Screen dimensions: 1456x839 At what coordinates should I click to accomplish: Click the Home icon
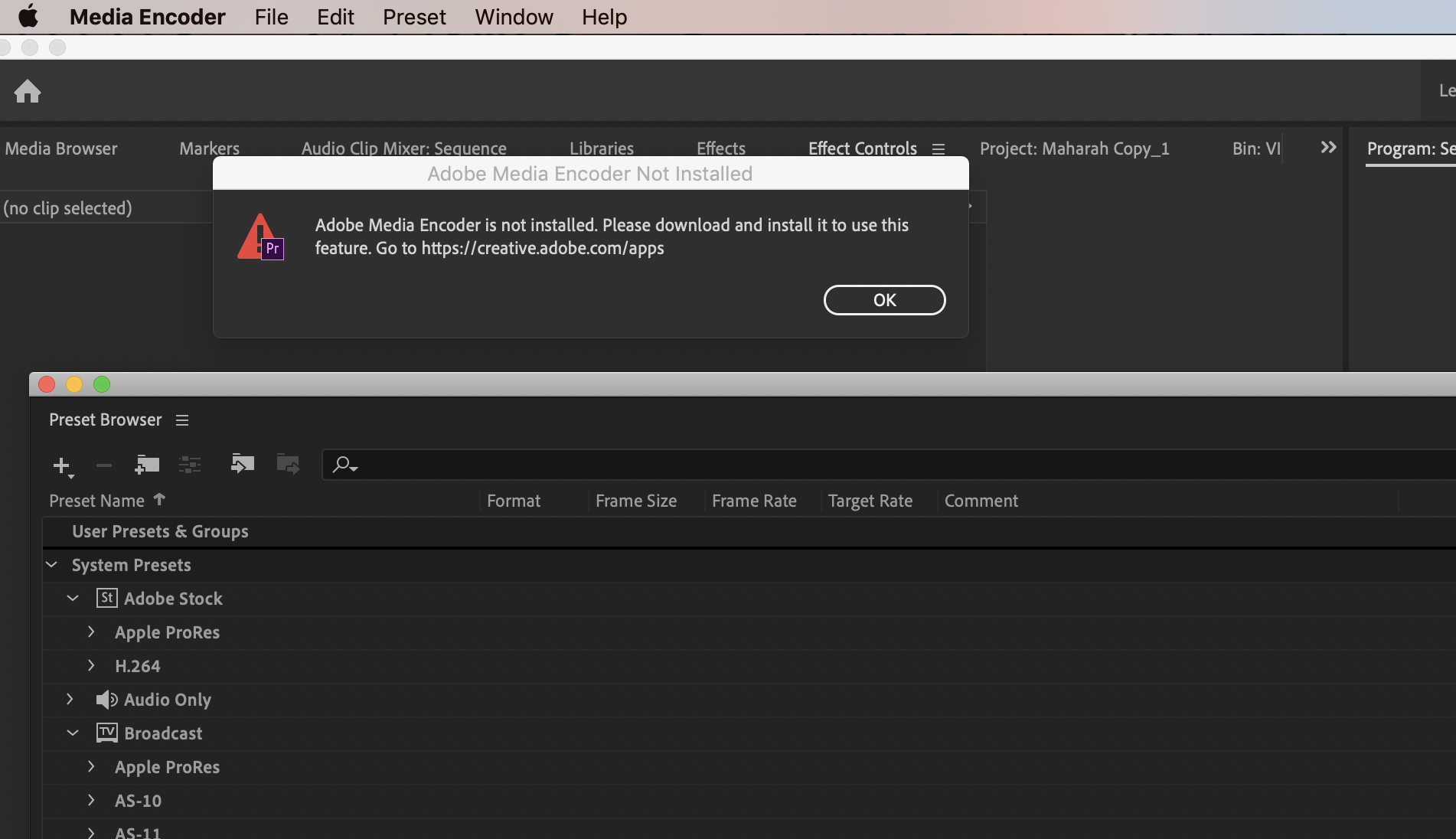[x=28, y=91]
